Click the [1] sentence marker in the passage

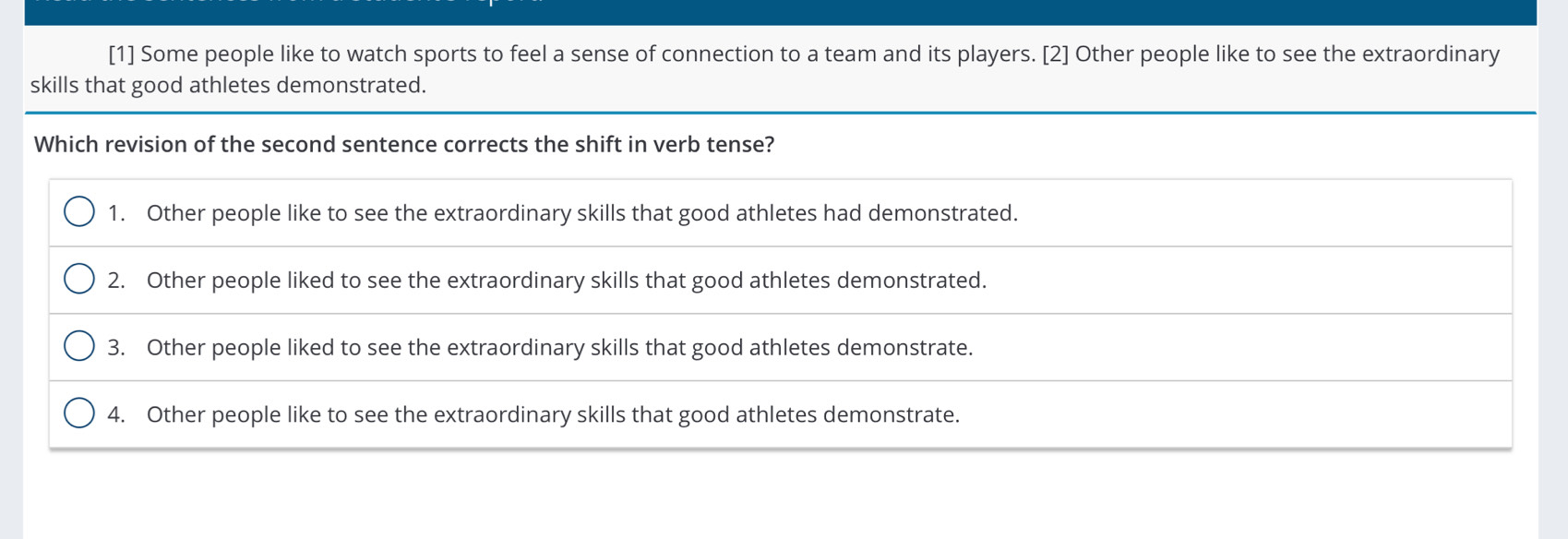pos(122,54)
